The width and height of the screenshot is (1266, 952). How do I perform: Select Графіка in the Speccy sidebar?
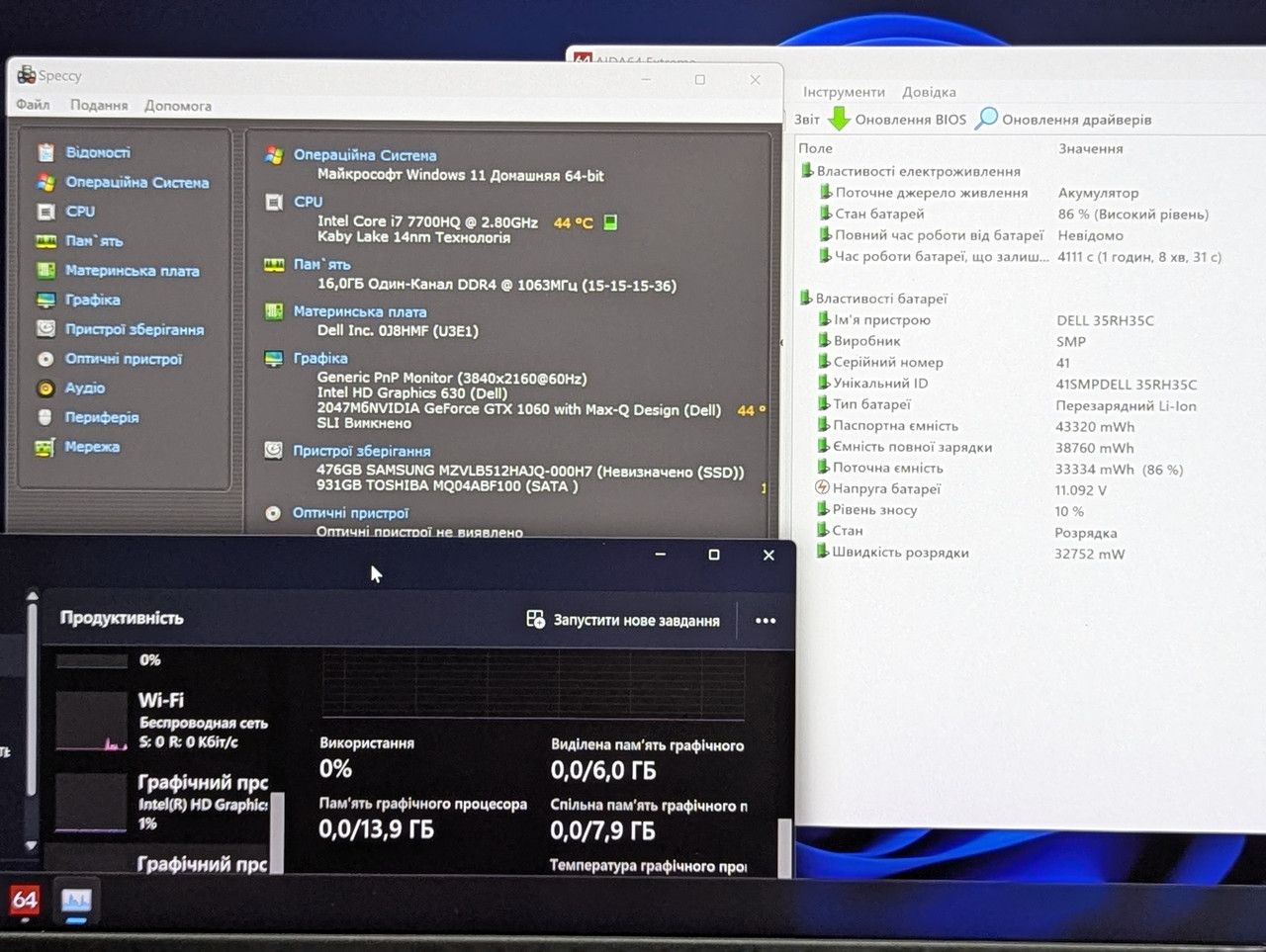pyautogui.click(x=92, y=300)
